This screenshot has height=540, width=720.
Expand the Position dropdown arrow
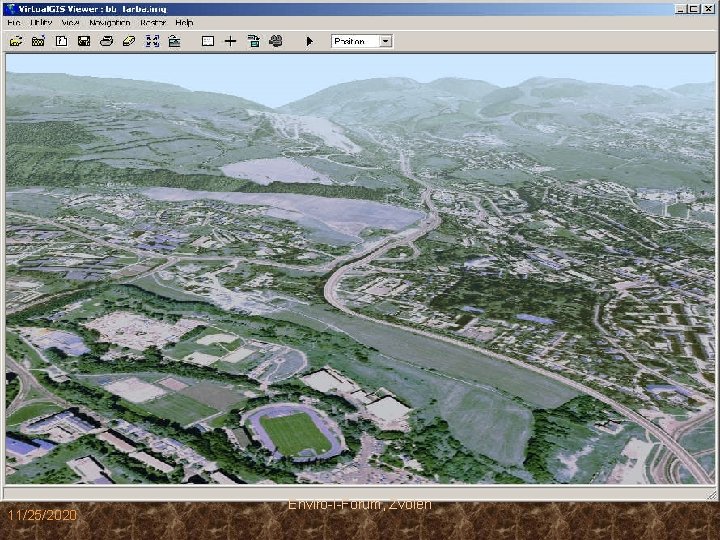click(385, 42)
